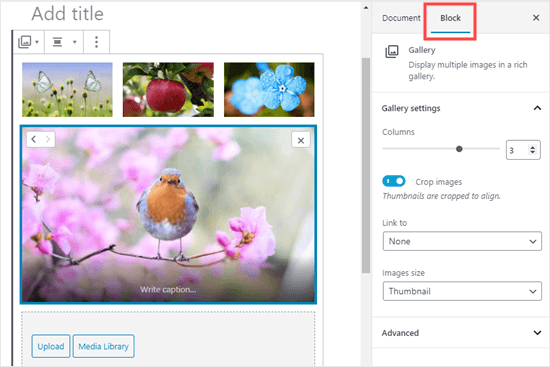Open the Media Library button
Image resolution: width=550 pixels, height=367 pixels.
[103, 346]
